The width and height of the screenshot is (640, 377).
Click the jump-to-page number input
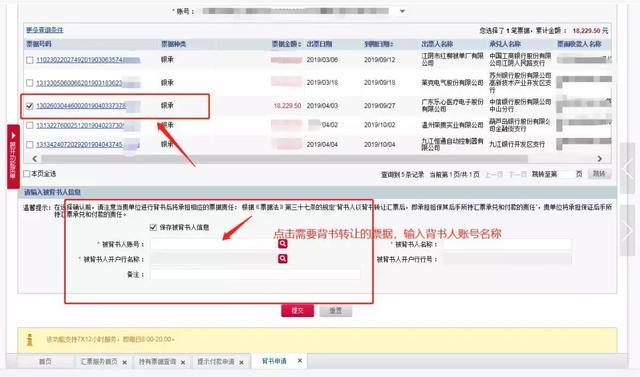[566, 174]
